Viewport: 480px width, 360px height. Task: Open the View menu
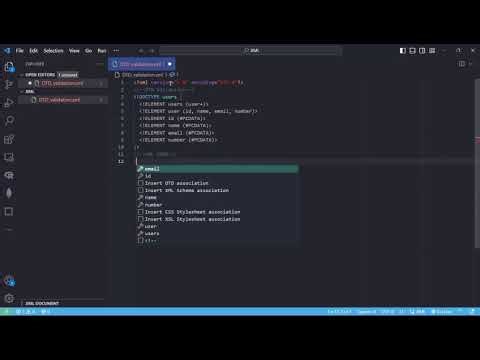click(74, 51)
